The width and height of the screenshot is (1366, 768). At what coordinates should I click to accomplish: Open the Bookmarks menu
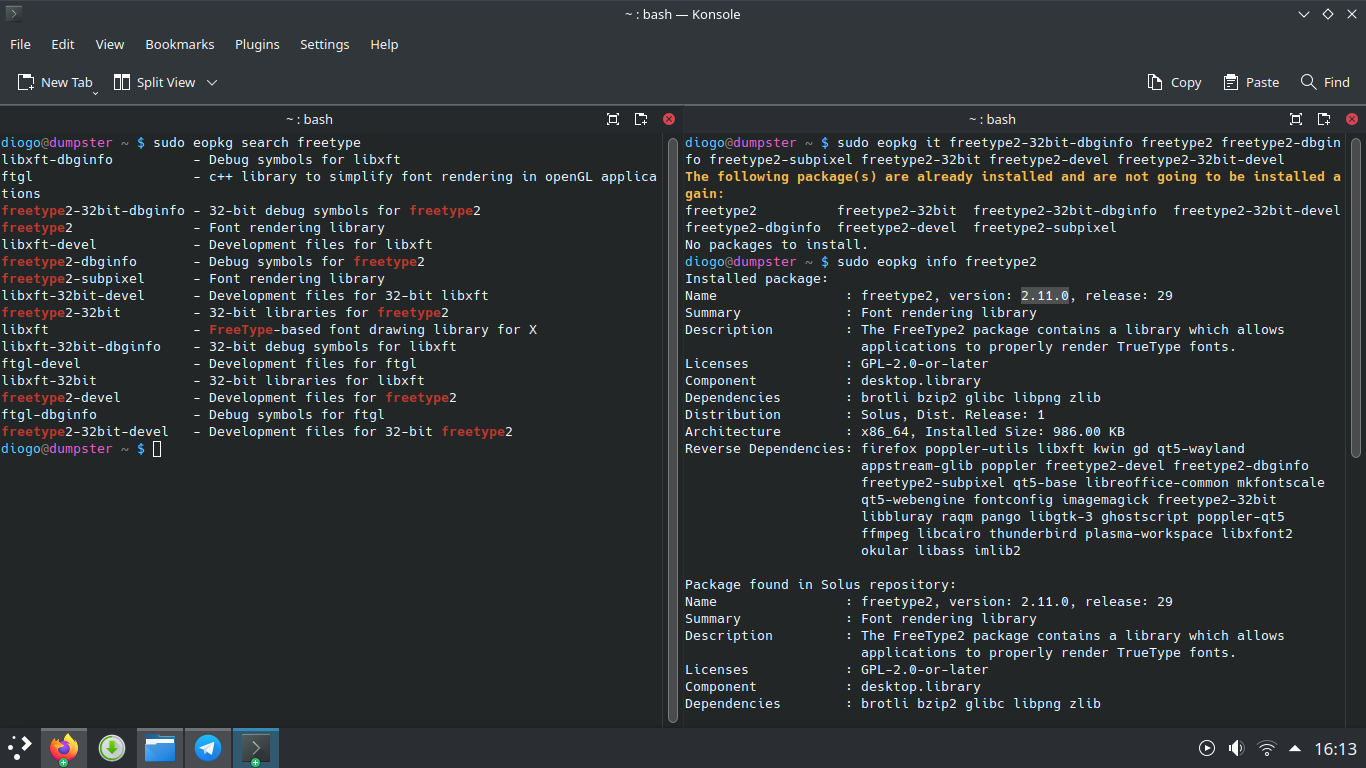coord(180,44)
